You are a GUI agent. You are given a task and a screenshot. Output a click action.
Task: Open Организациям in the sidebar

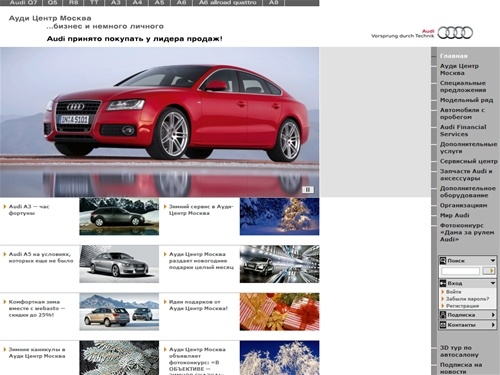coord(463,205)
